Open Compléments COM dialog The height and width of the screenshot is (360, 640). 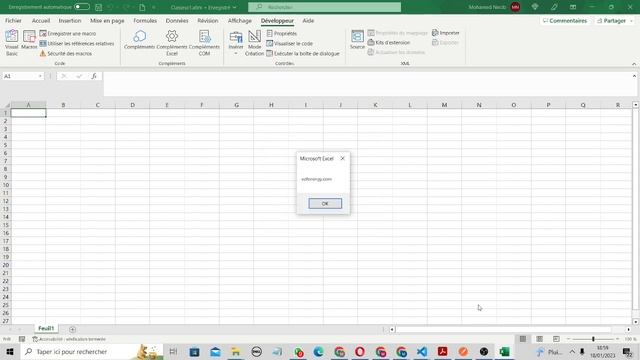pos(204,42)
